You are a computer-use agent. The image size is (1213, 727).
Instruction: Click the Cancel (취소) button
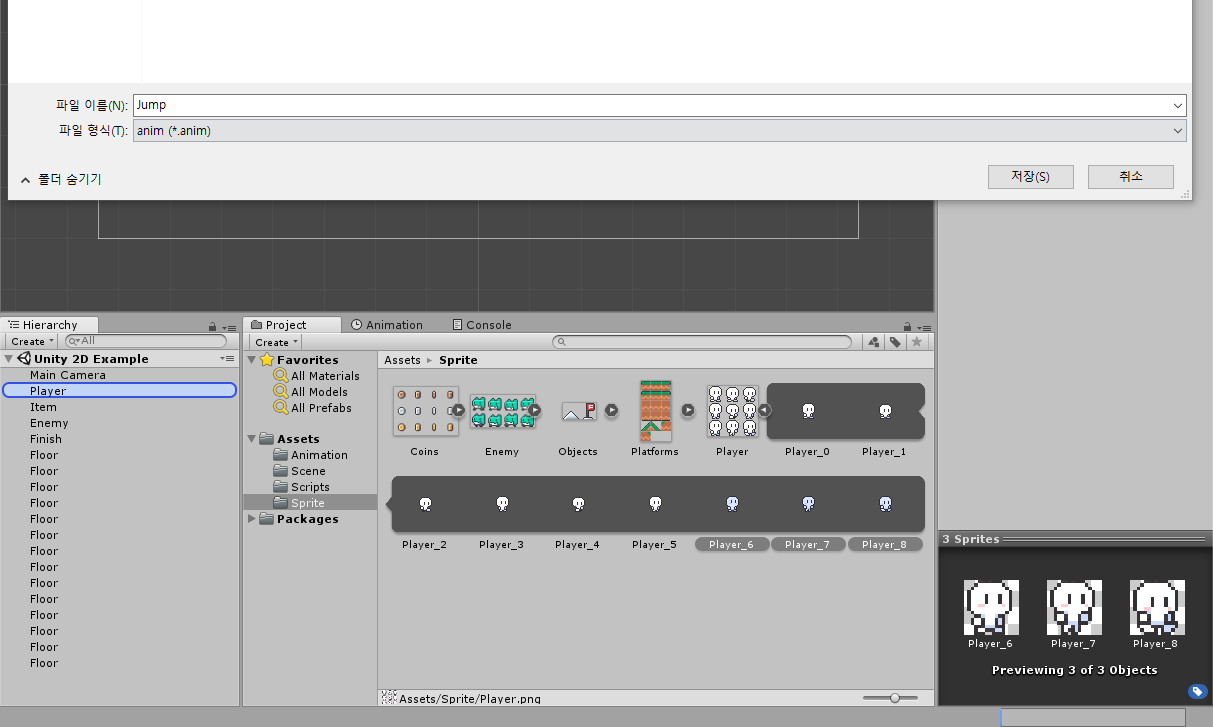pos(1130,177)
